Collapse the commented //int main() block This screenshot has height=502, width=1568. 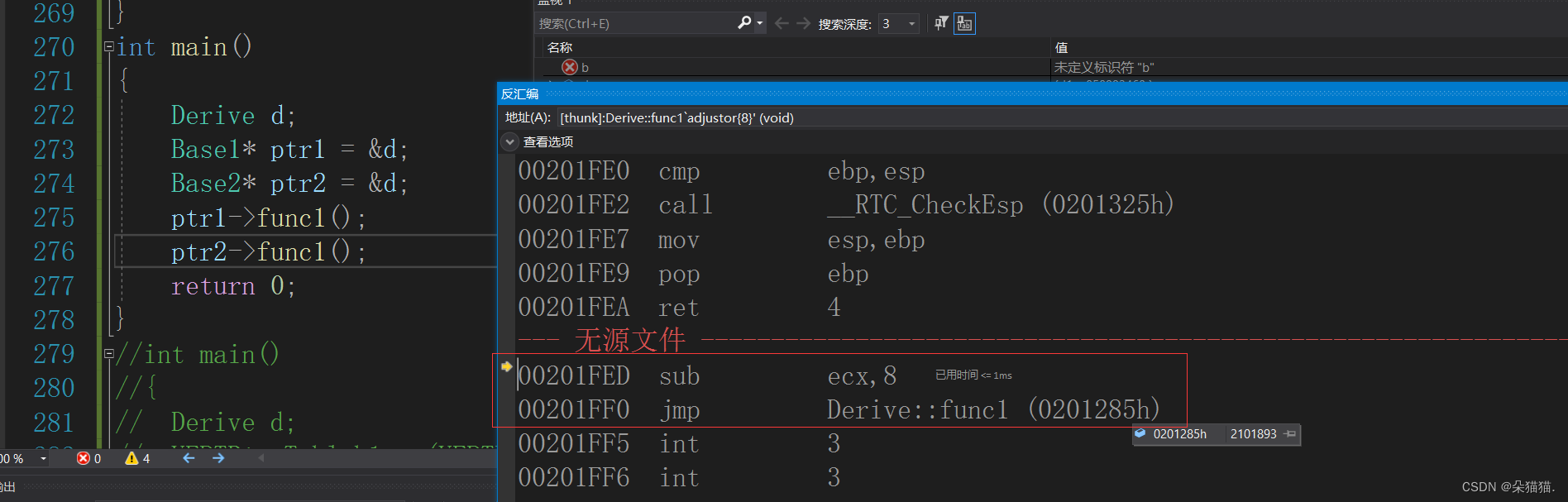tap(109, 354)
